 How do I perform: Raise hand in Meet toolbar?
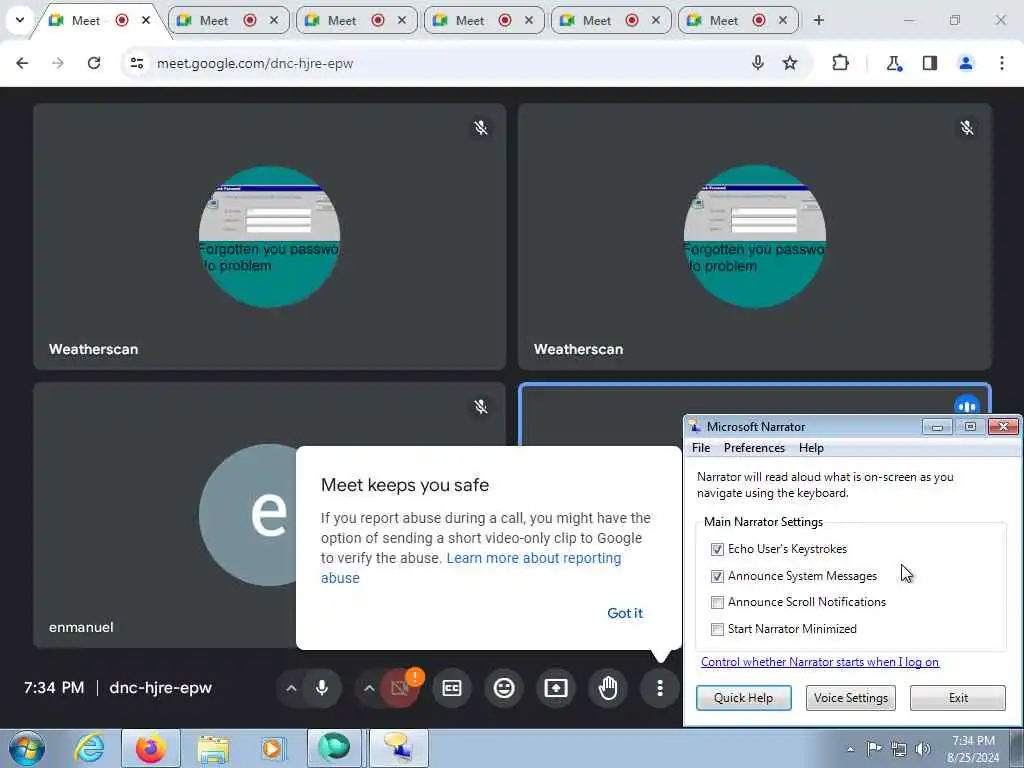(x=608, y=688)
